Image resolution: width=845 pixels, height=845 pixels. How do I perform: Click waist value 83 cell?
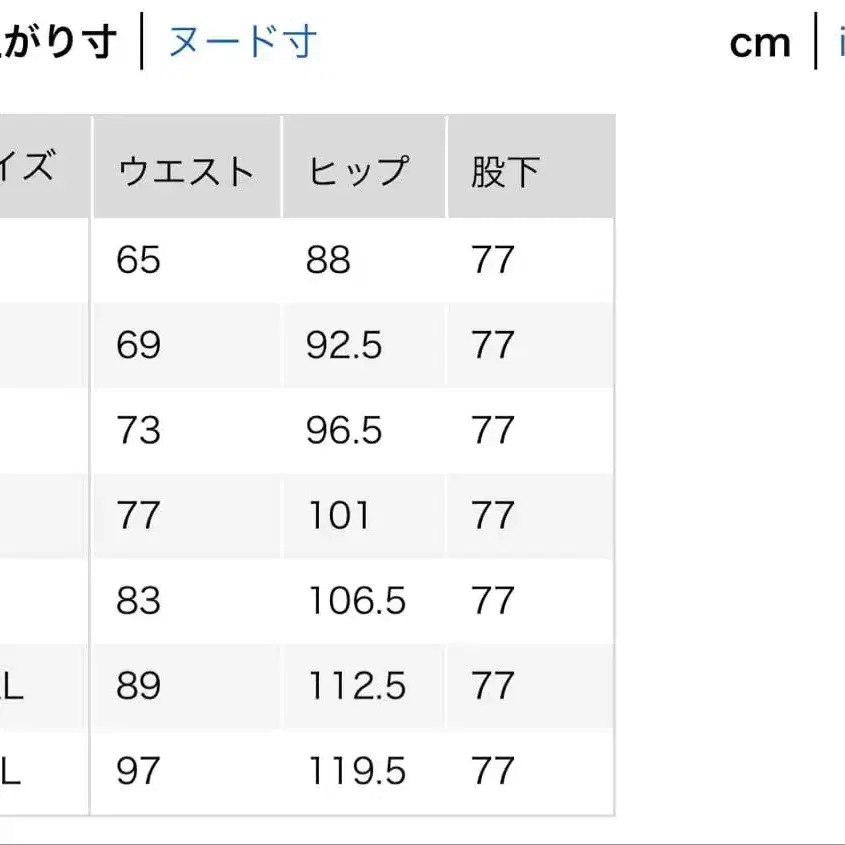(137, 601)
